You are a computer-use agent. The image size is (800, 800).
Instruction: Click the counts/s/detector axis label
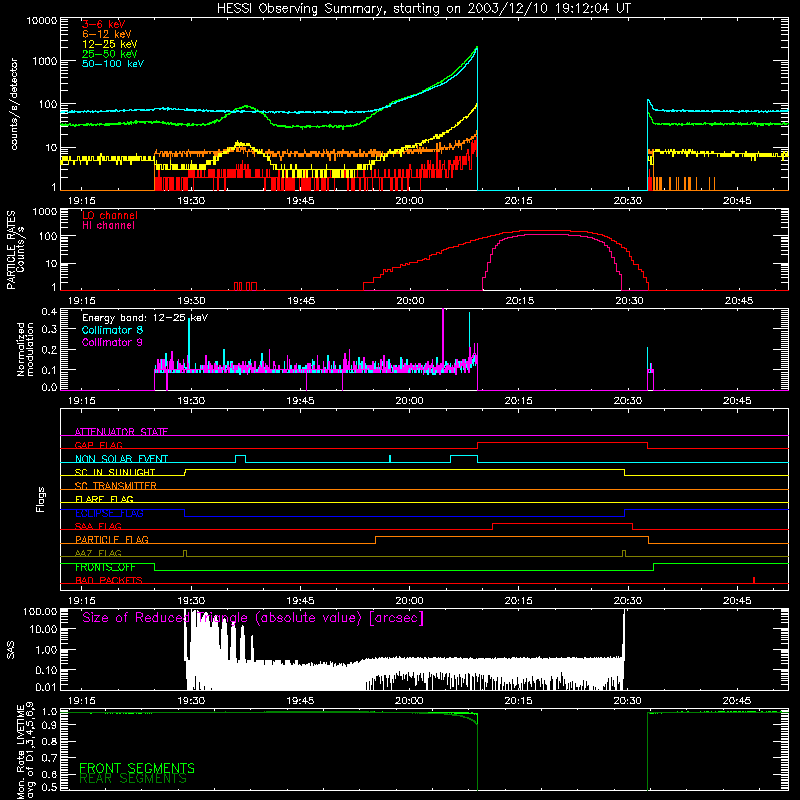click(x=14, y=104)
